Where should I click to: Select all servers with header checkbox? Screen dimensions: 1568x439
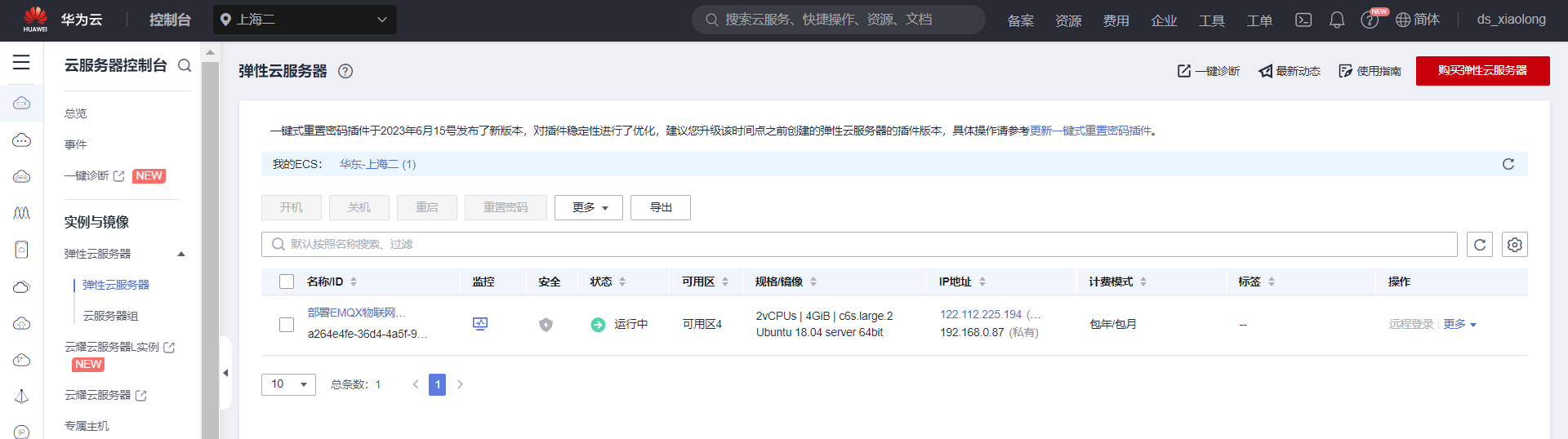287,282
